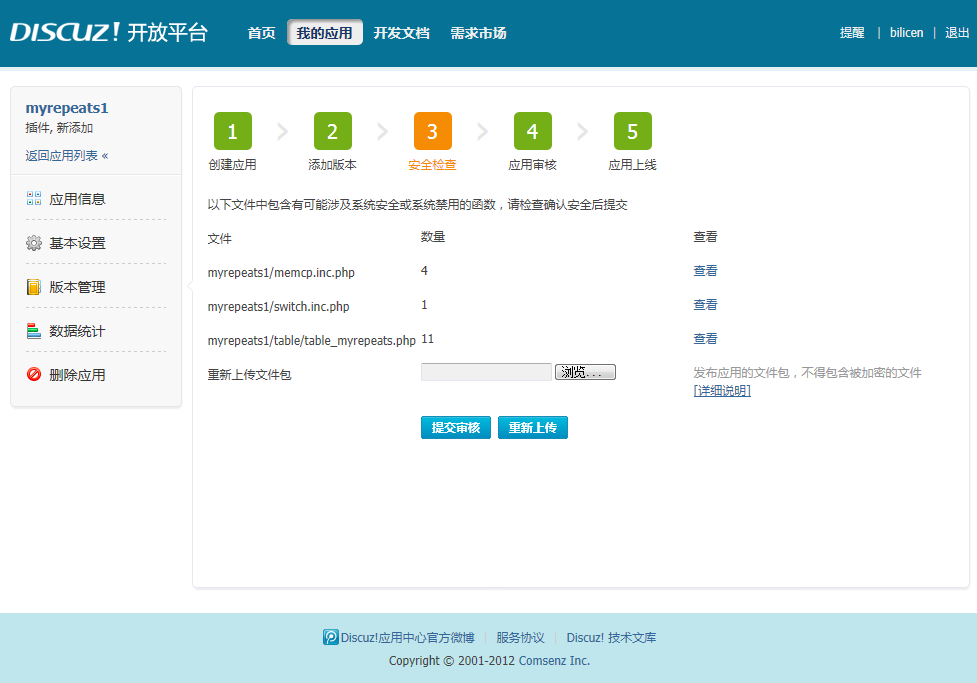
Task: Click the 创建应用 step label
Action: click(232, 165)
